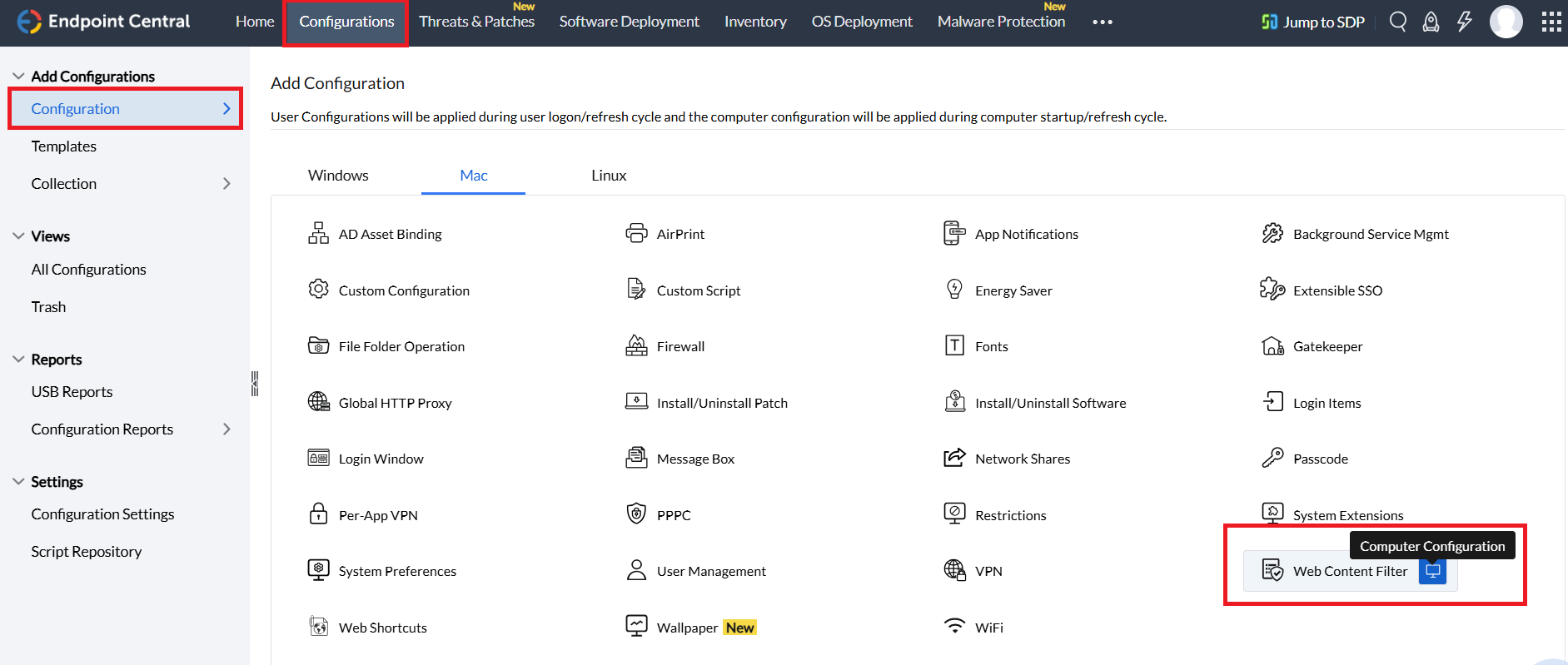1568x665 pixels.
Task: Collapse the Settings section
Action: tap(18, 481)
